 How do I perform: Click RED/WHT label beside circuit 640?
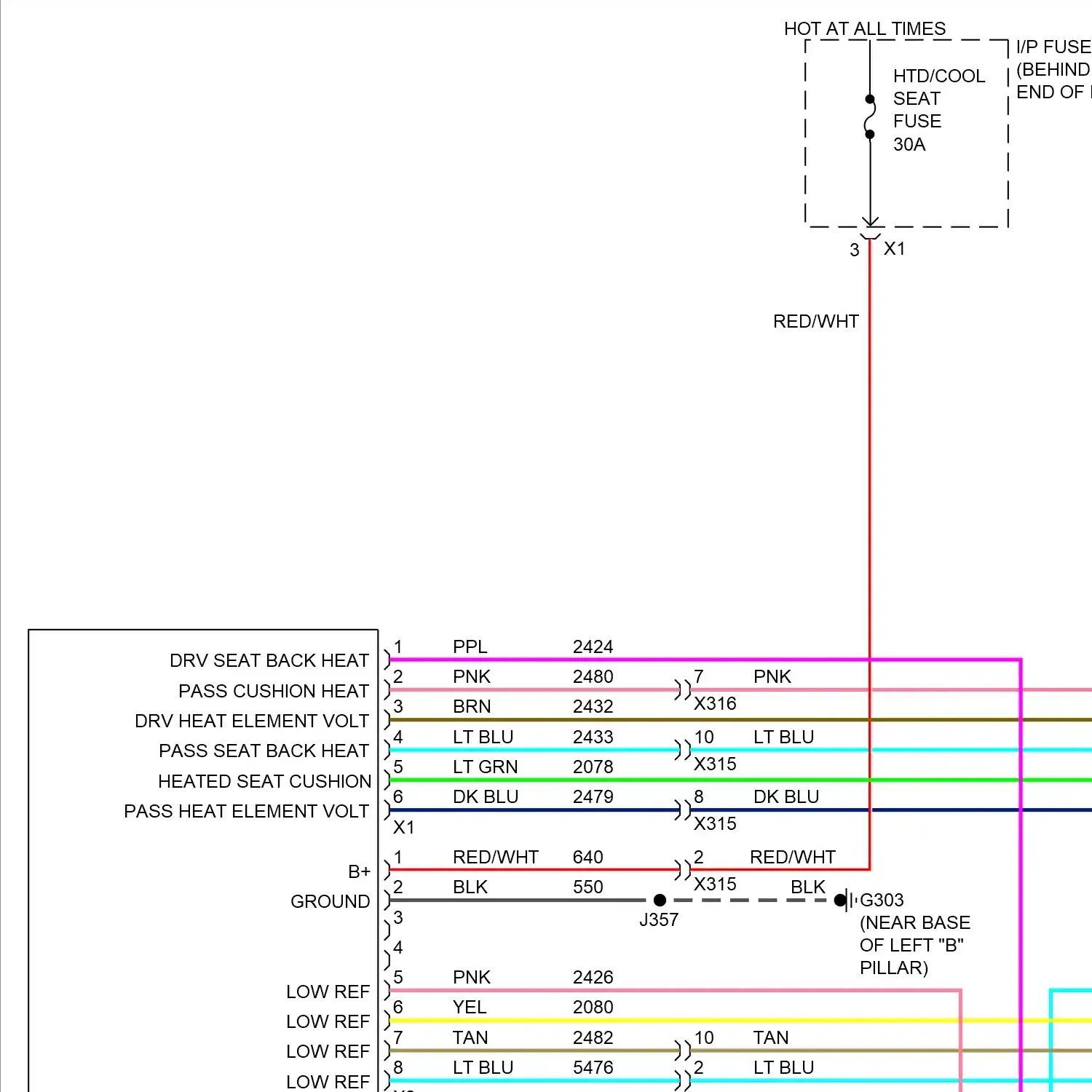tap(496, 857)
